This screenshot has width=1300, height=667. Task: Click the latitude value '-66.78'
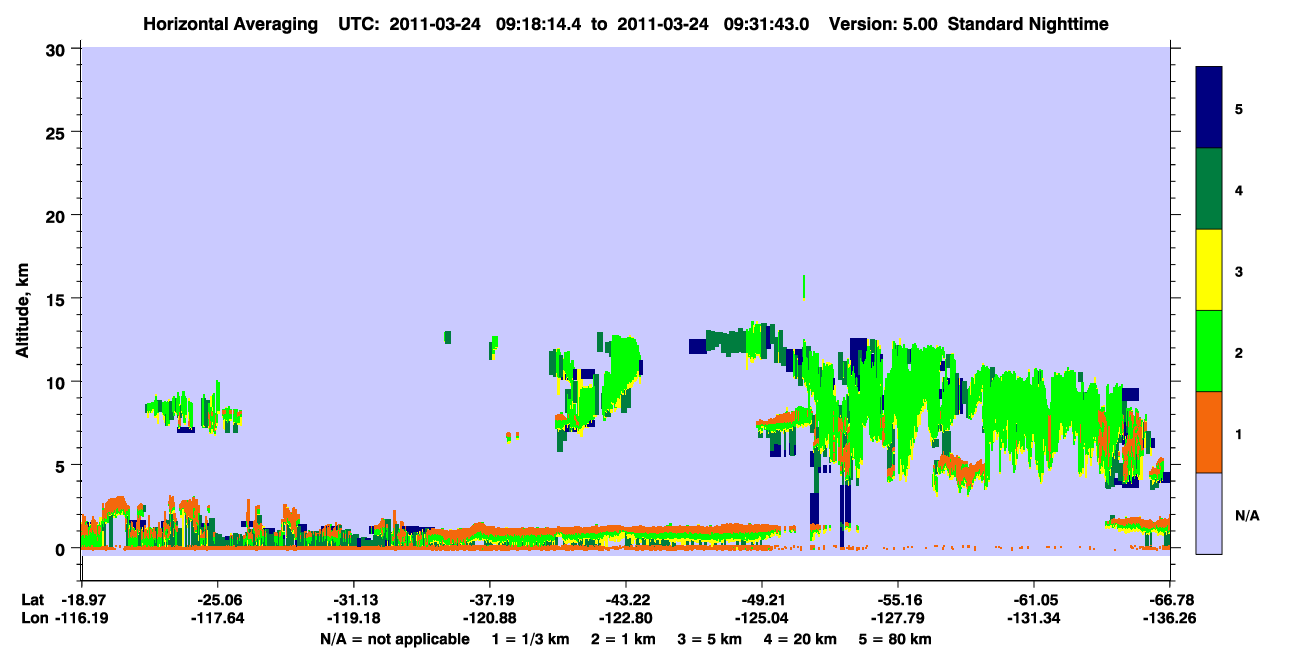tap(1170, 600)
